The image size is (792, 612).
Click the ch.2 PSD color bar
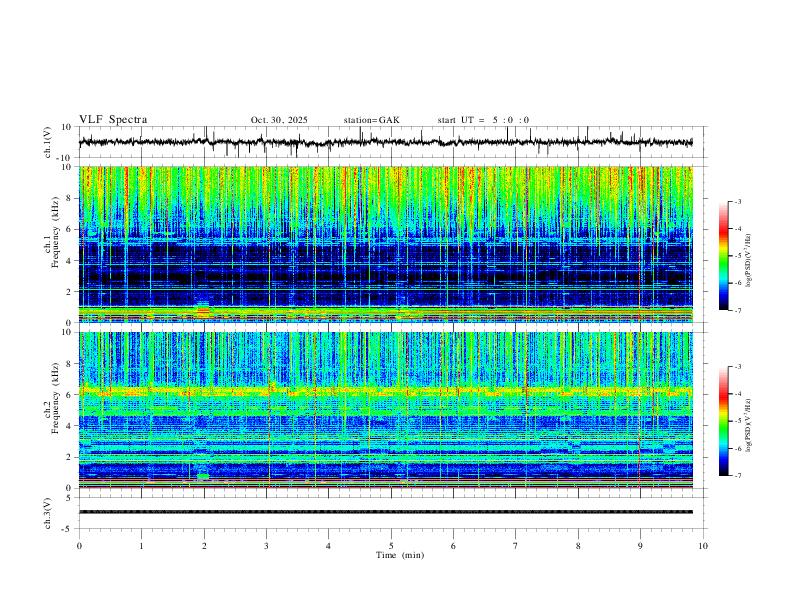(x=724, y=421)
